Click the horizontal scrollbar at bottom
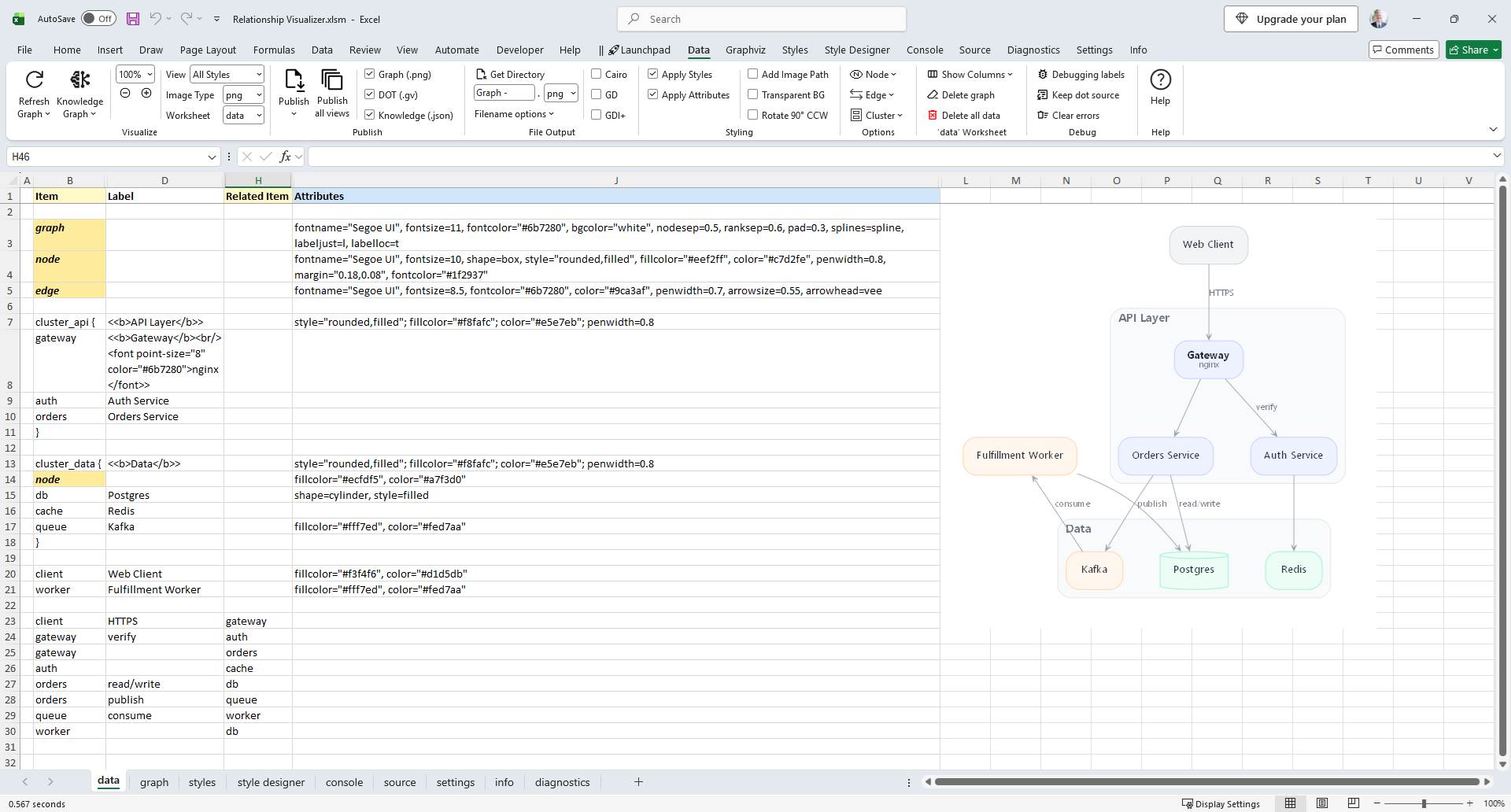This screenshot has height=812, width=1511. click(x=1207, y=781)
